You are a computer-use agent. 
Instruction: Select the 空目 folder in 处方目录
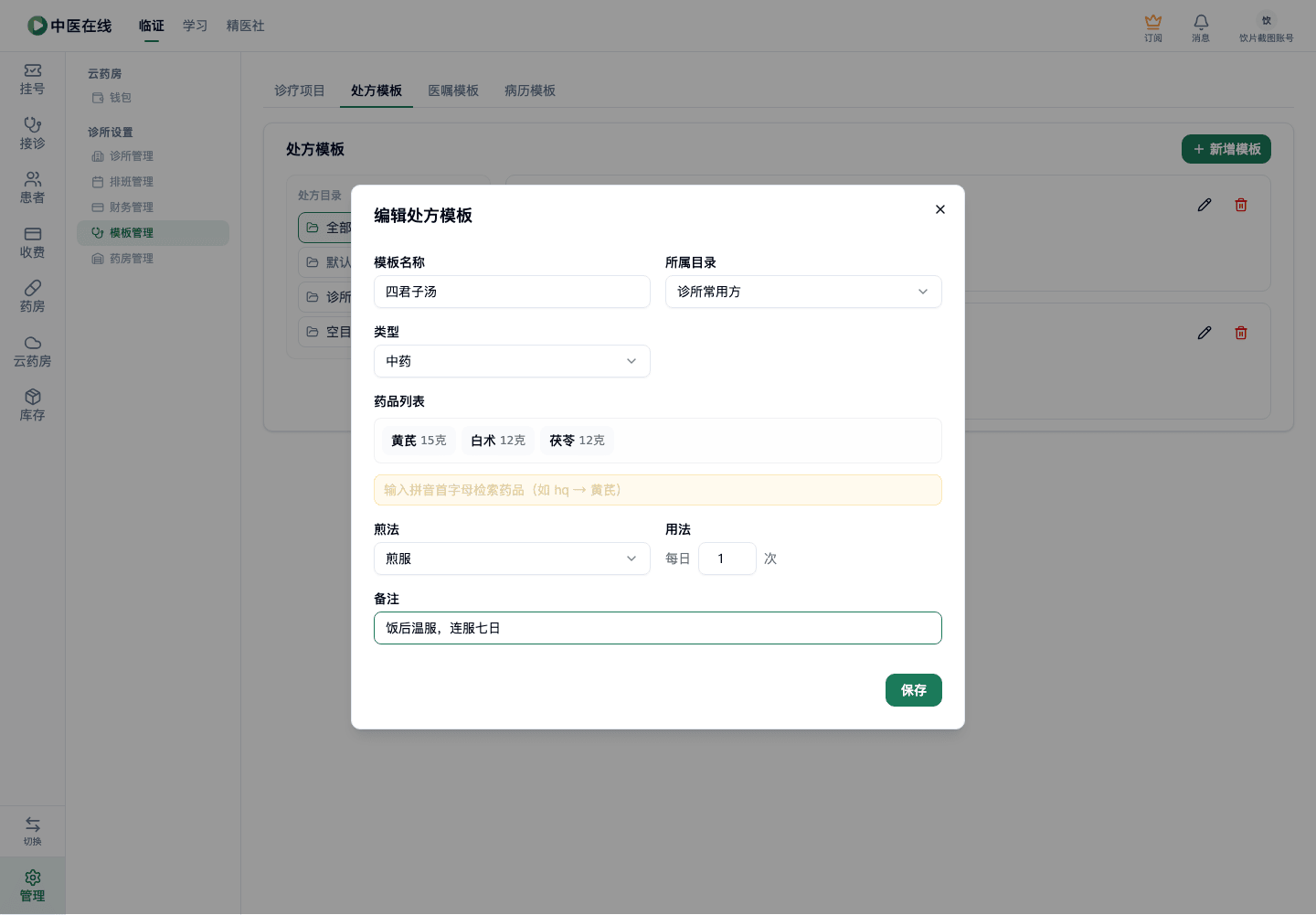pyautogui.click(x=324, y=332)
